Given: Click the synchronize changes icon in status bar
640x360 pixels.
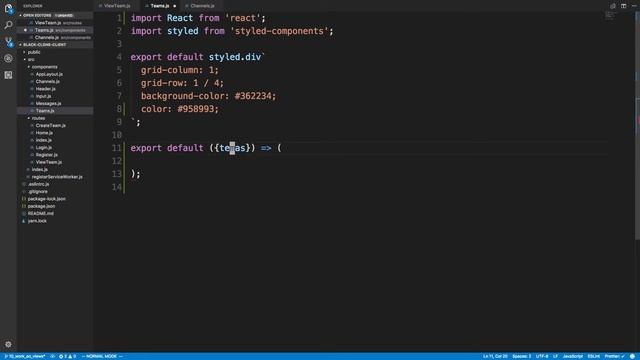Looking at the screenshot, I should click(53, 356).
